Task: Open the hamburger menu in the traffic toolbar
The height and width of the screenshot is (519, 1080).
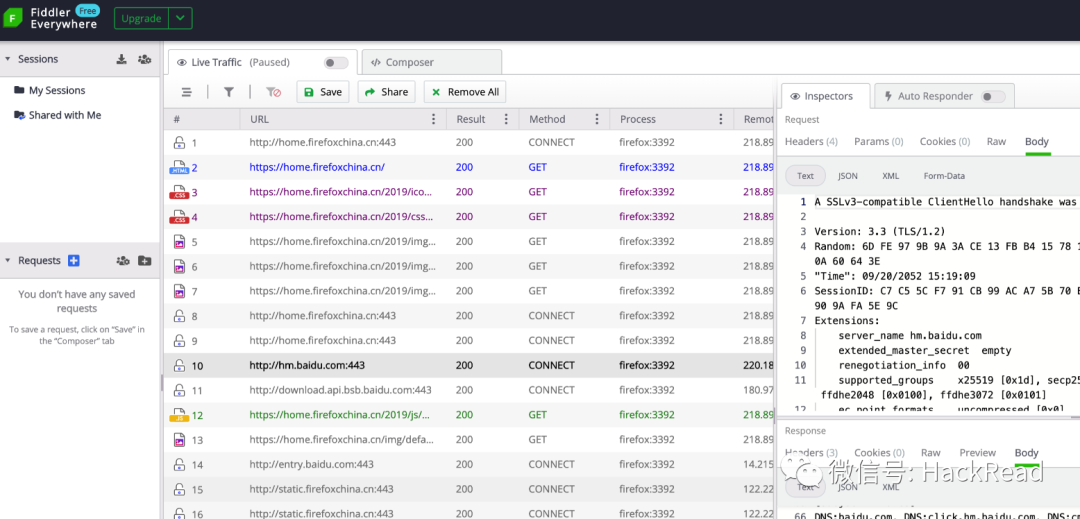Action: (x=186, y=92)
